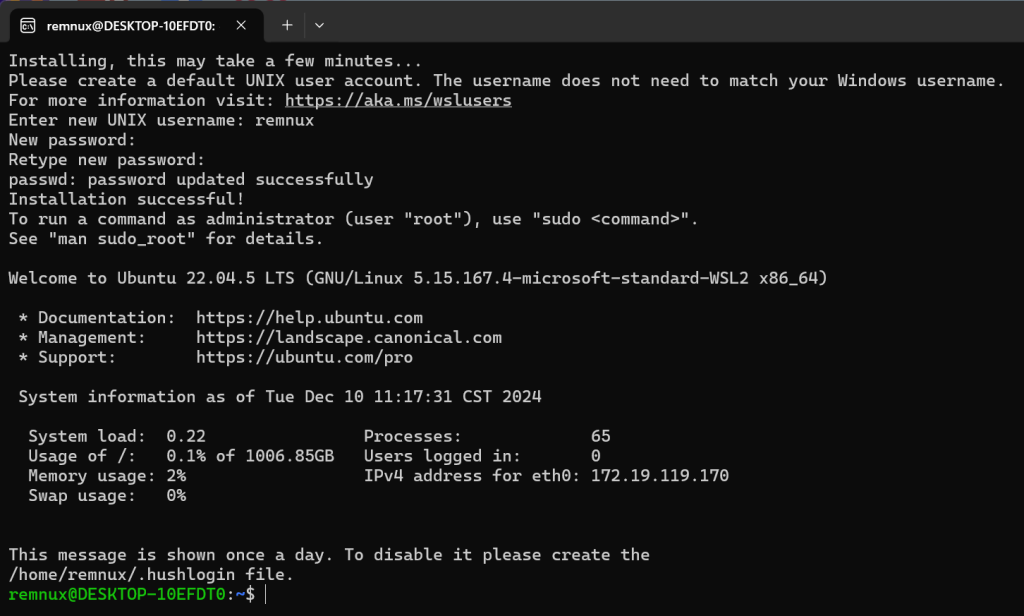Click the https://ubuntu.com/pro support URL

pyautogui.click(x=304, y=357)
